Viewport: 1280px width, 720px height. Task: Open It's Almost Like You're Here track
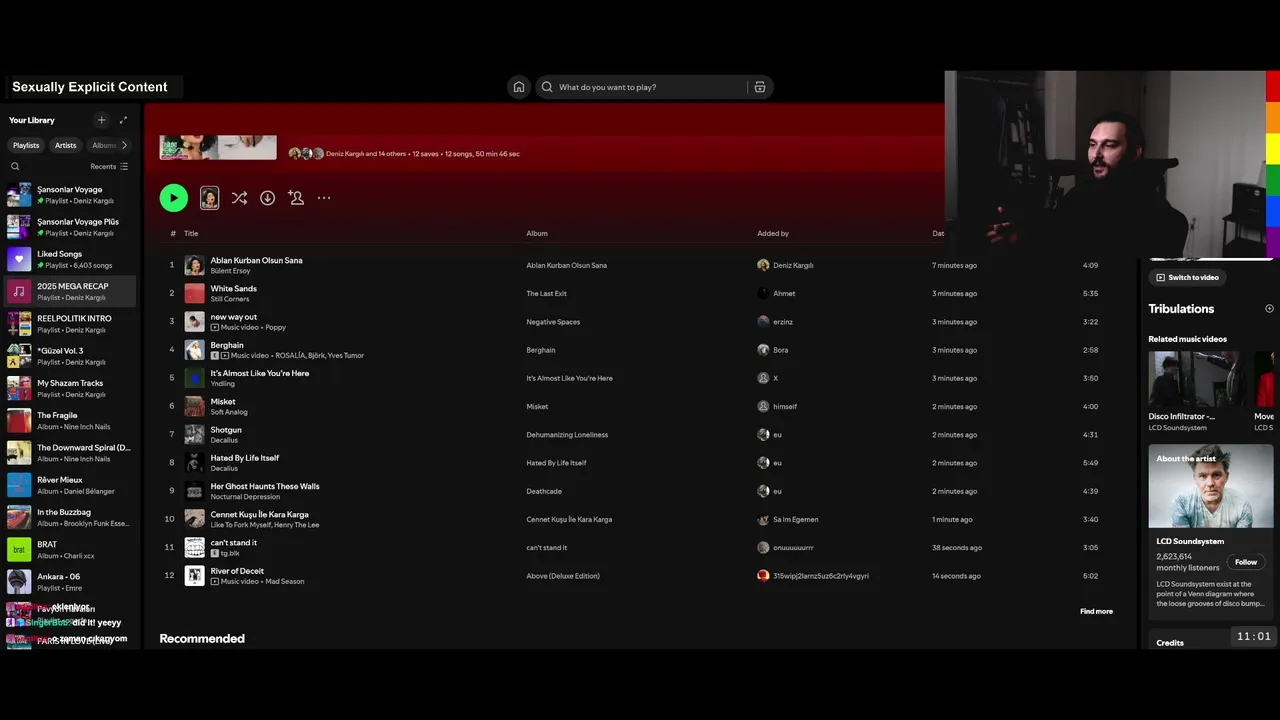pos(259,373)
